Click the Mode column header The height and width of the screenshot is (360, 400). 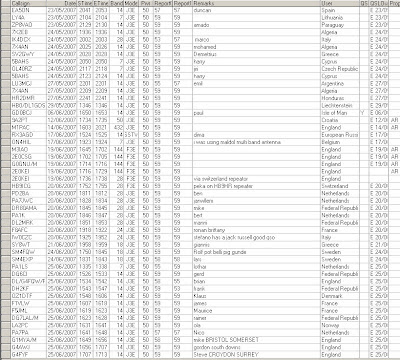pyautogui.click(x=131, y=3)
